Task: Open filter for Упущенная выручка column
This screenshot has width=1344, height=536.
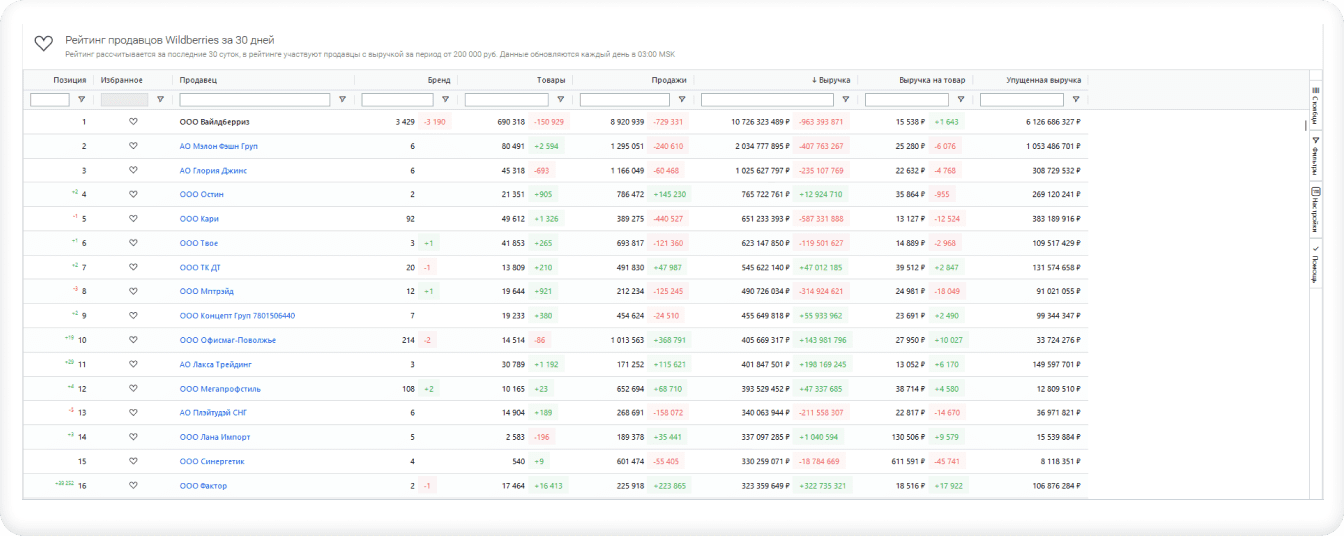Action: tap(1076, 100)
